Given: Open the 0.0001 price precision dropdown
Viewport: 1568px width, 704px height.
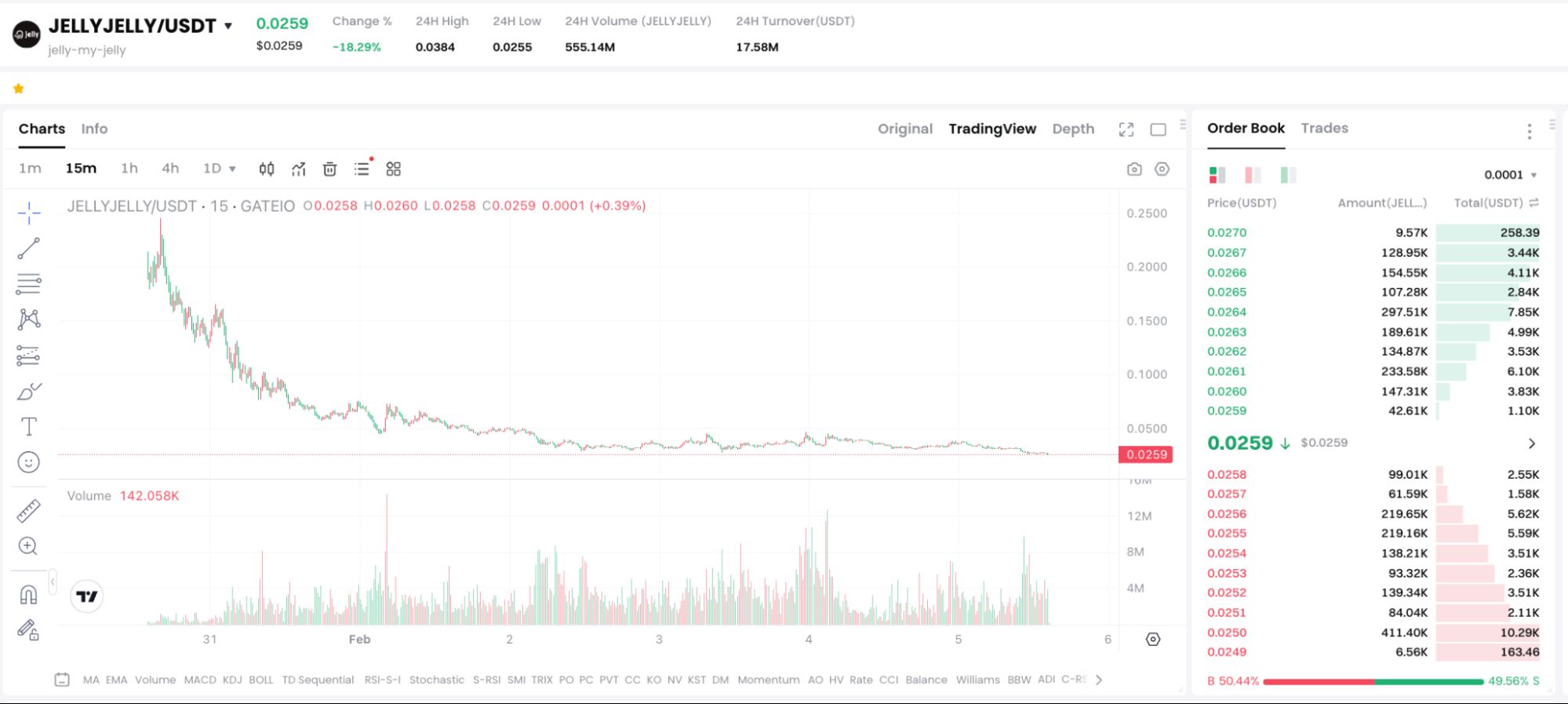Looking at the screenshot, I should 1510,175.
